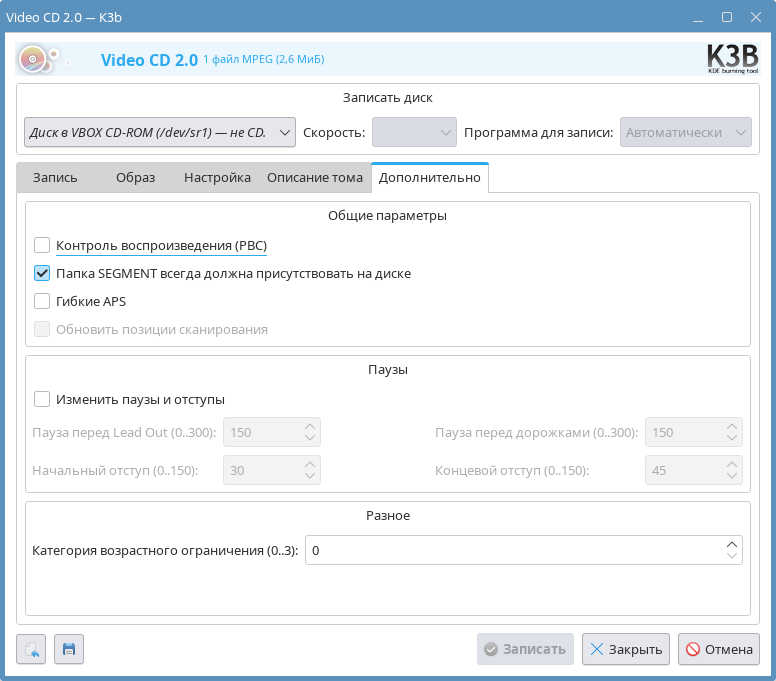Switch to the Запись tab
The image size is (776, 681).
[x=55, y=177]
